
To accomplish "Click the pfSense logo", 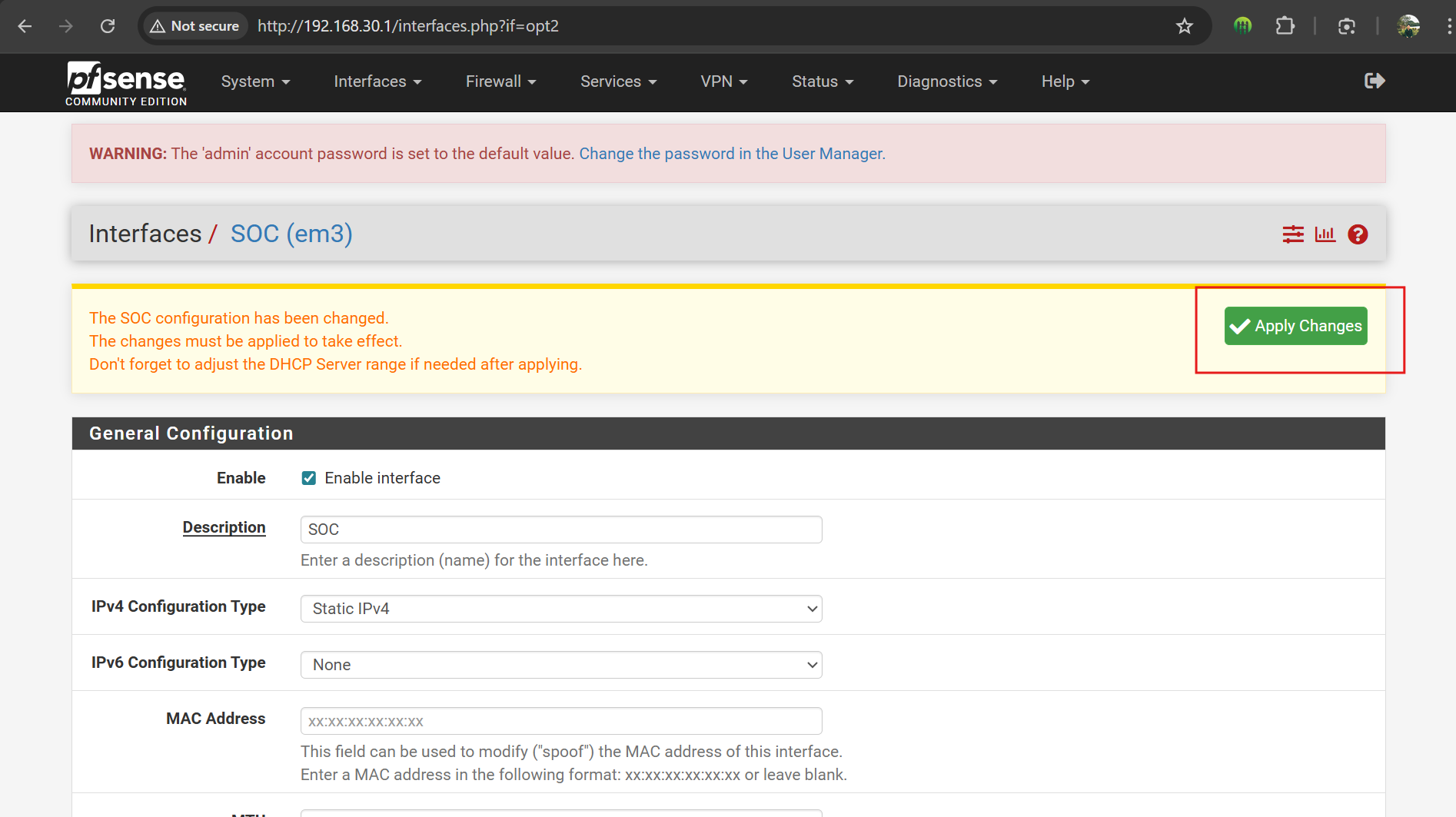I will (x=126, y=82).
